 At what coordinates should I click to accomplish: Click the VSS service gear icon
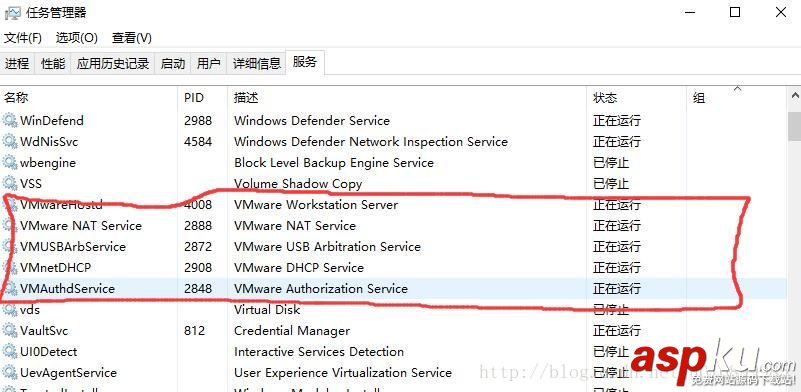click(10, 183)
